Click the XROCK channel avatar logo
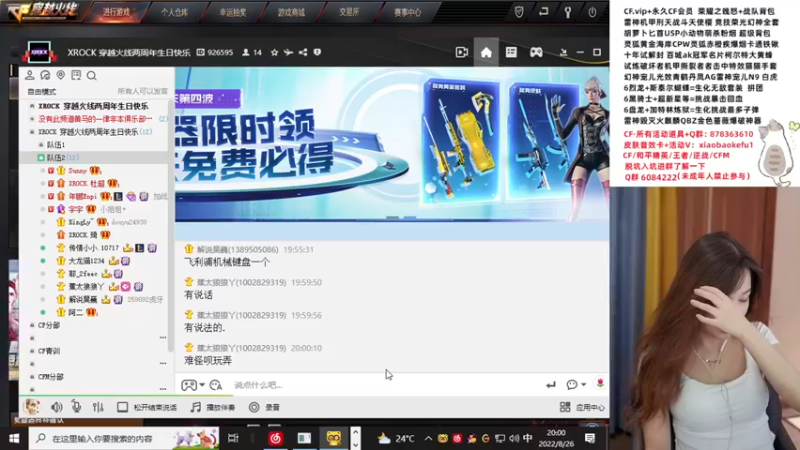The image size is (800, 450). pyautogui.click(x=39, y=52)
